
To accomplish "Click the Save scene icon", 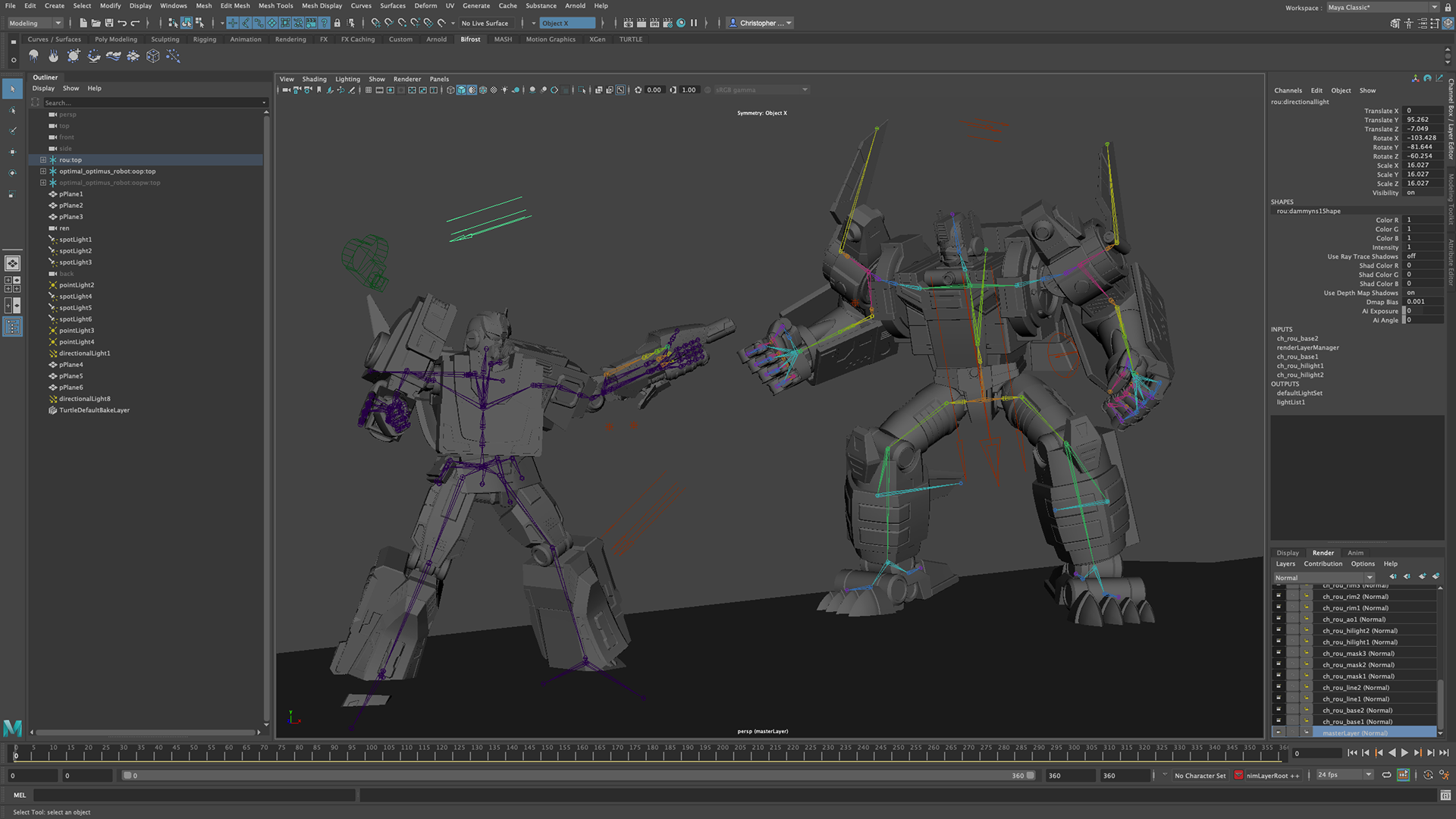I will click(x=109, y=23).
